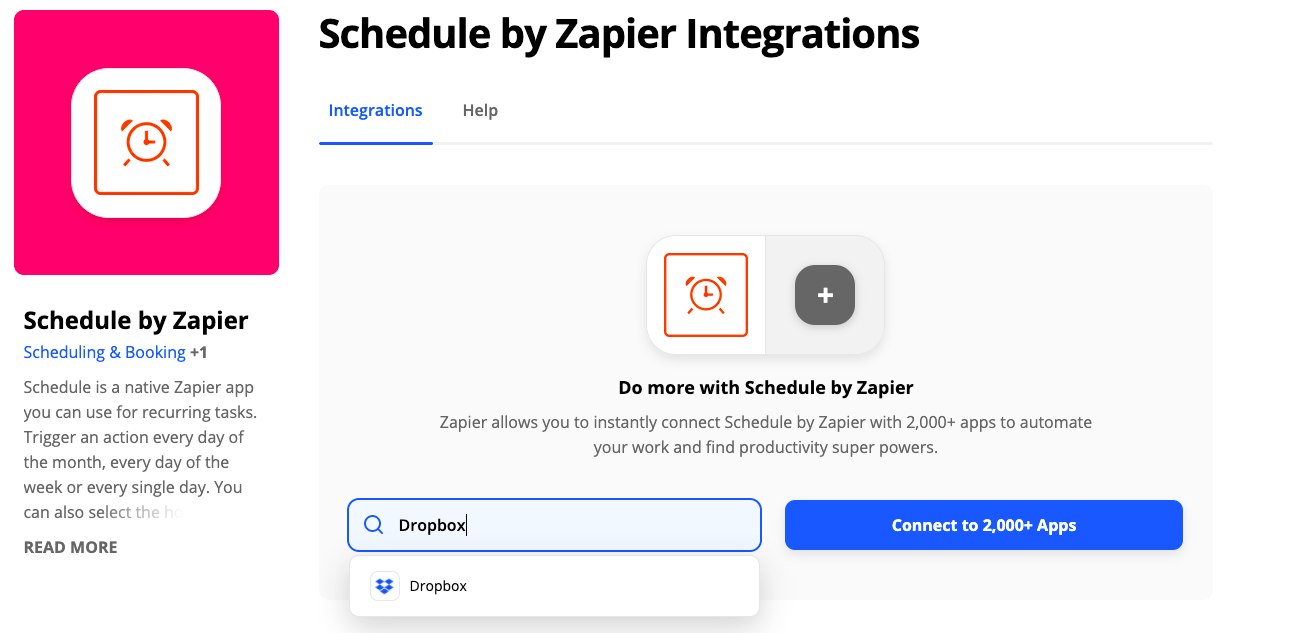1305x633 pixels.
Task: Click the +1 next to Scheduling & Booking
Action: tap(197, 352)
